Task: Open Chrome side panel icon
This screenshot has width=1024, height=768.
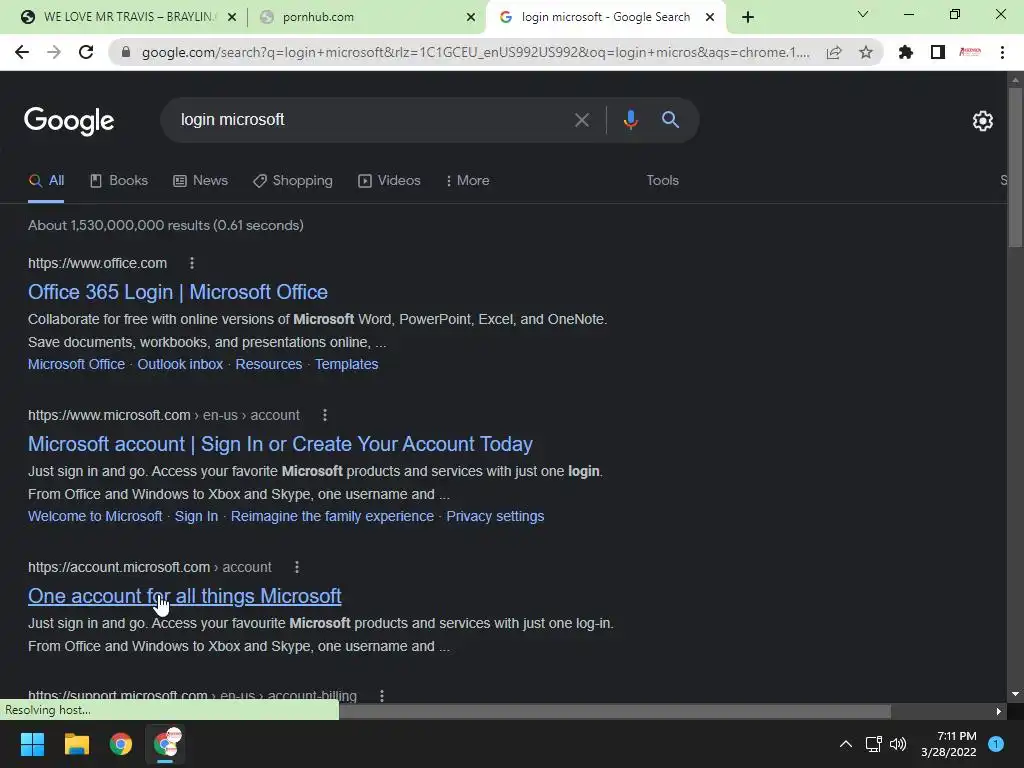Action: click(938, 52)
